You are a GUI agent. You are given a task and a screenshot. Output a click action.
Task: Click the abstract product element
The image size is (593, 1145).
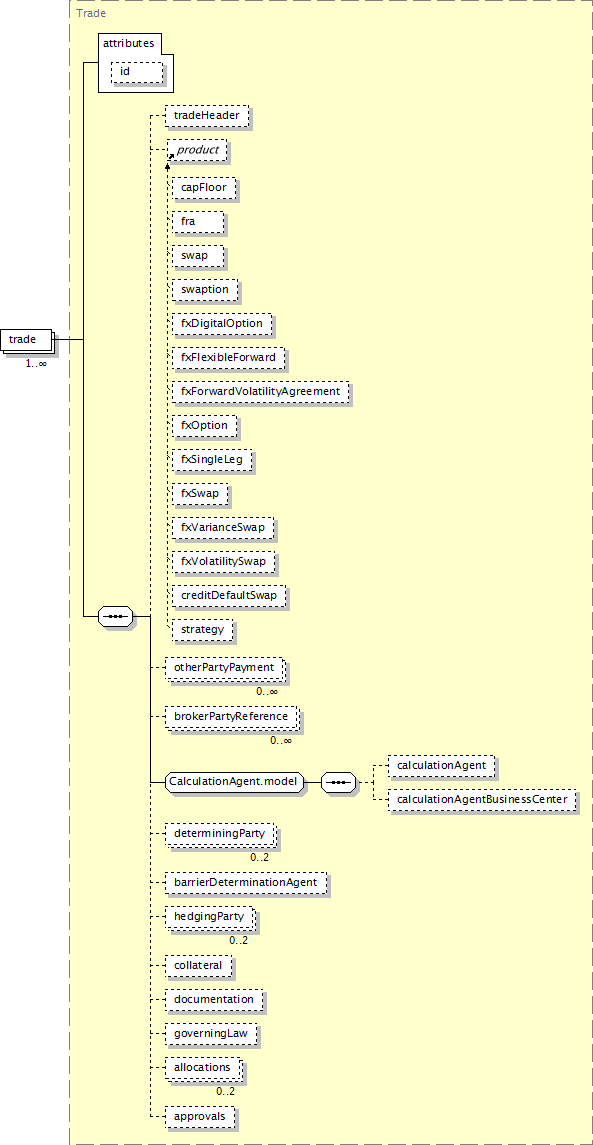(197, 150)
